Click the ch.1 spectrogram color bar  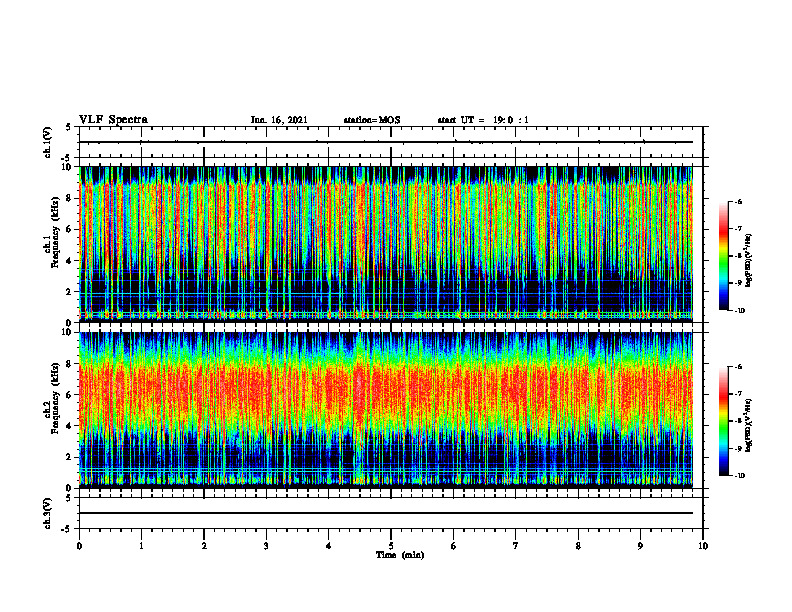[723, 256]
